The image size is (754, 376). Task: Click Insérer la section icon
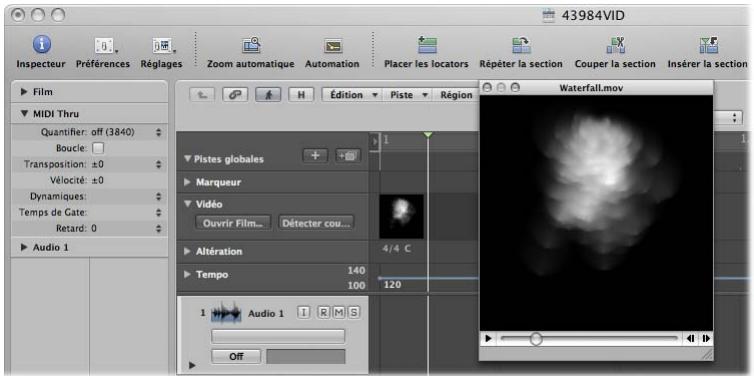click(708, 46)
